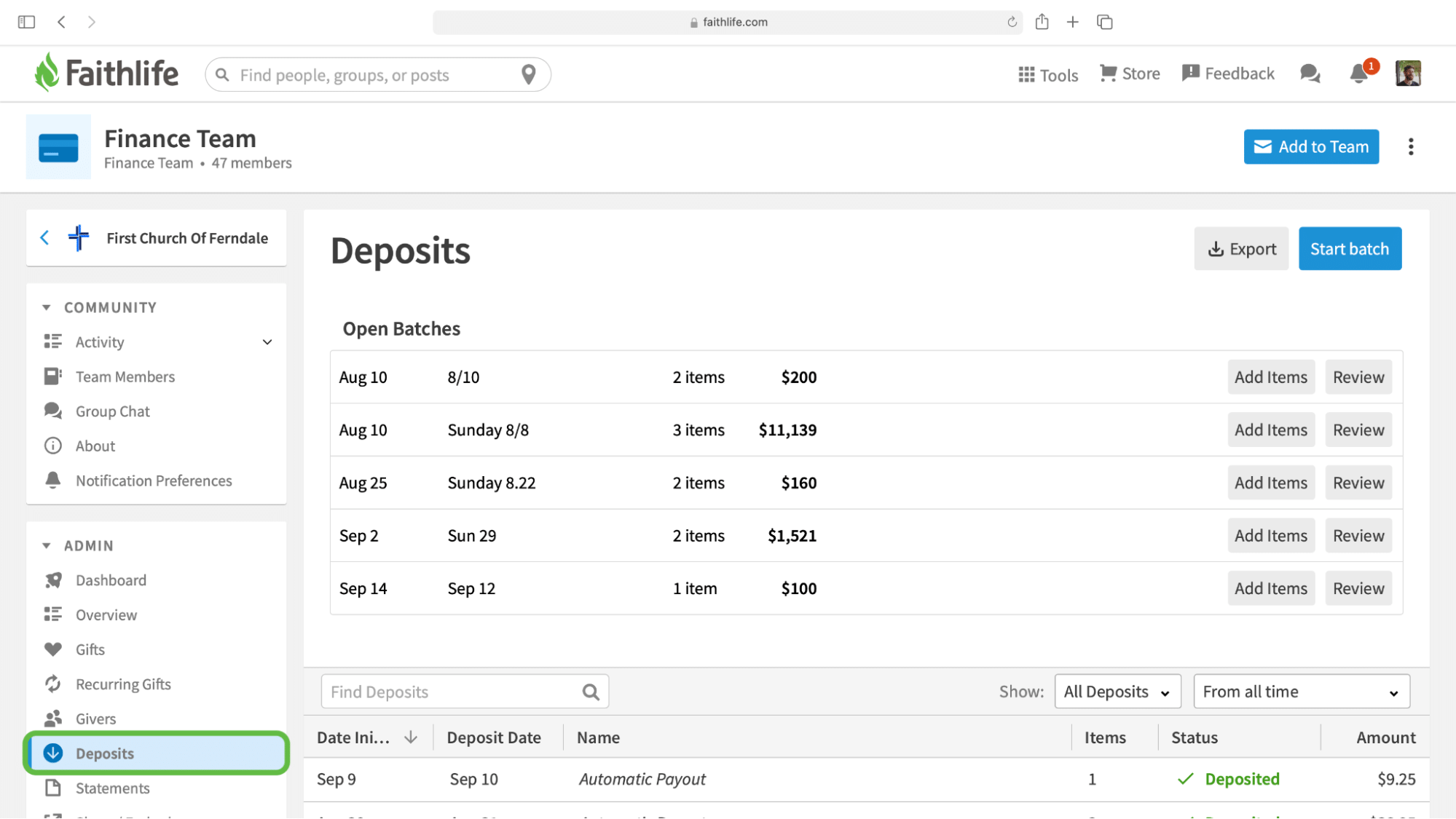Open a new browser tab with plus
The image size is (1456, 819).
pyautogui.click(x=1073, y=22)
